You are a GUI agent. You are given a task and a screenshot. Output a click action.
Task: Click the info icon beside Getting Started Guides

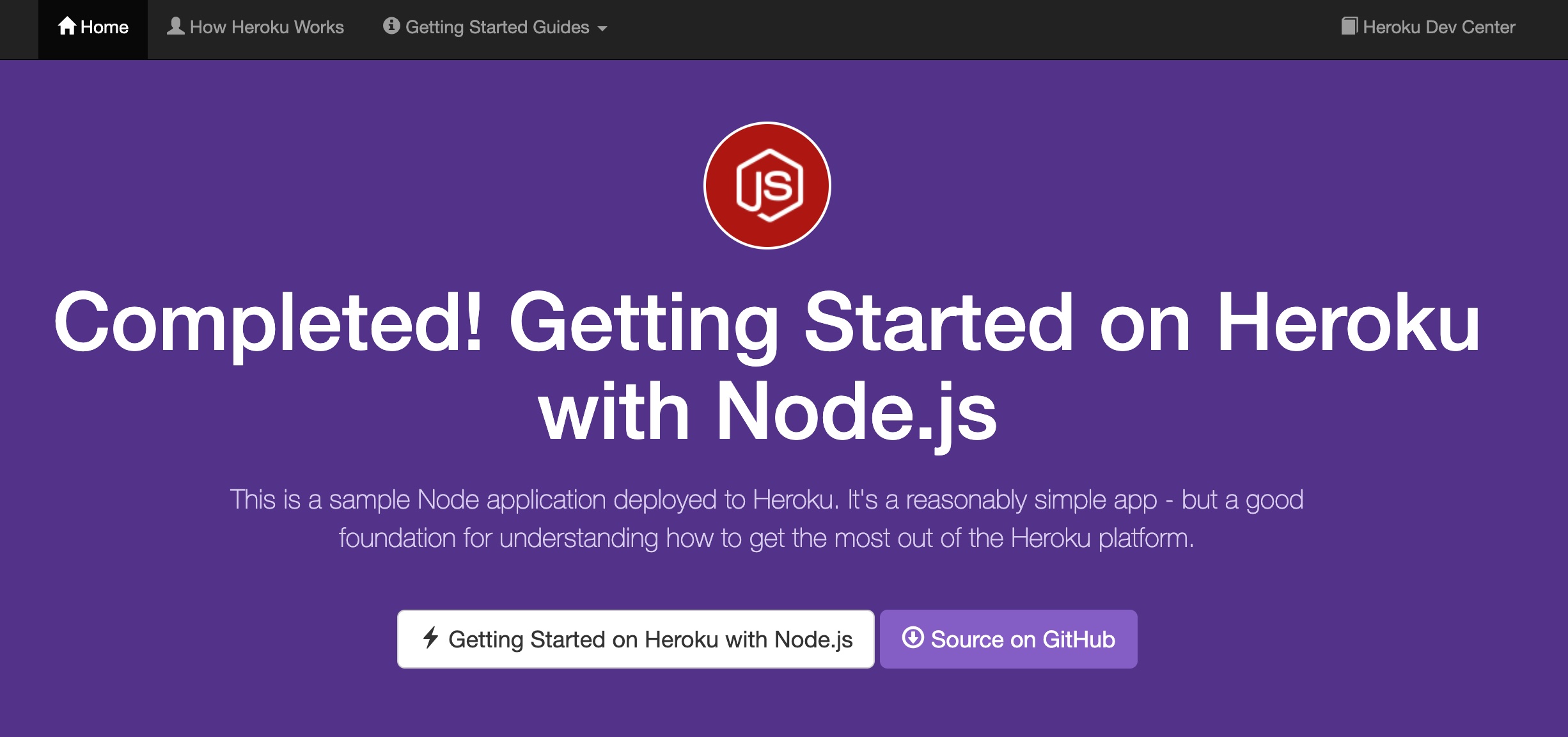pos(391,26)
